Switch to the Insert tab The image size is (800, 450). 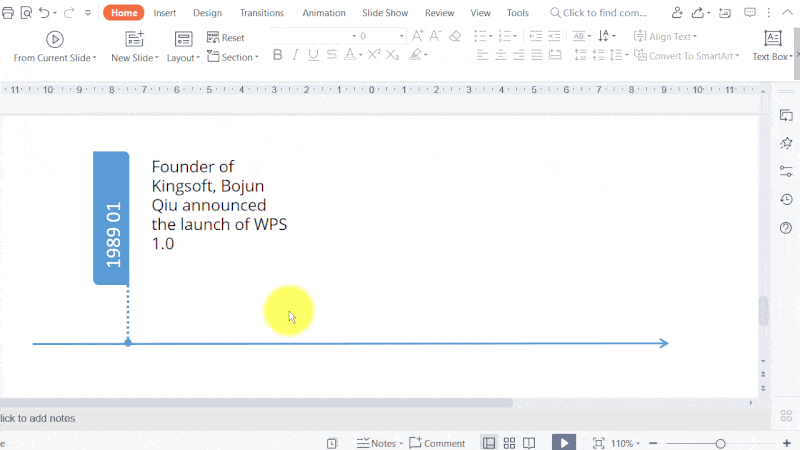tap(165, 13)
